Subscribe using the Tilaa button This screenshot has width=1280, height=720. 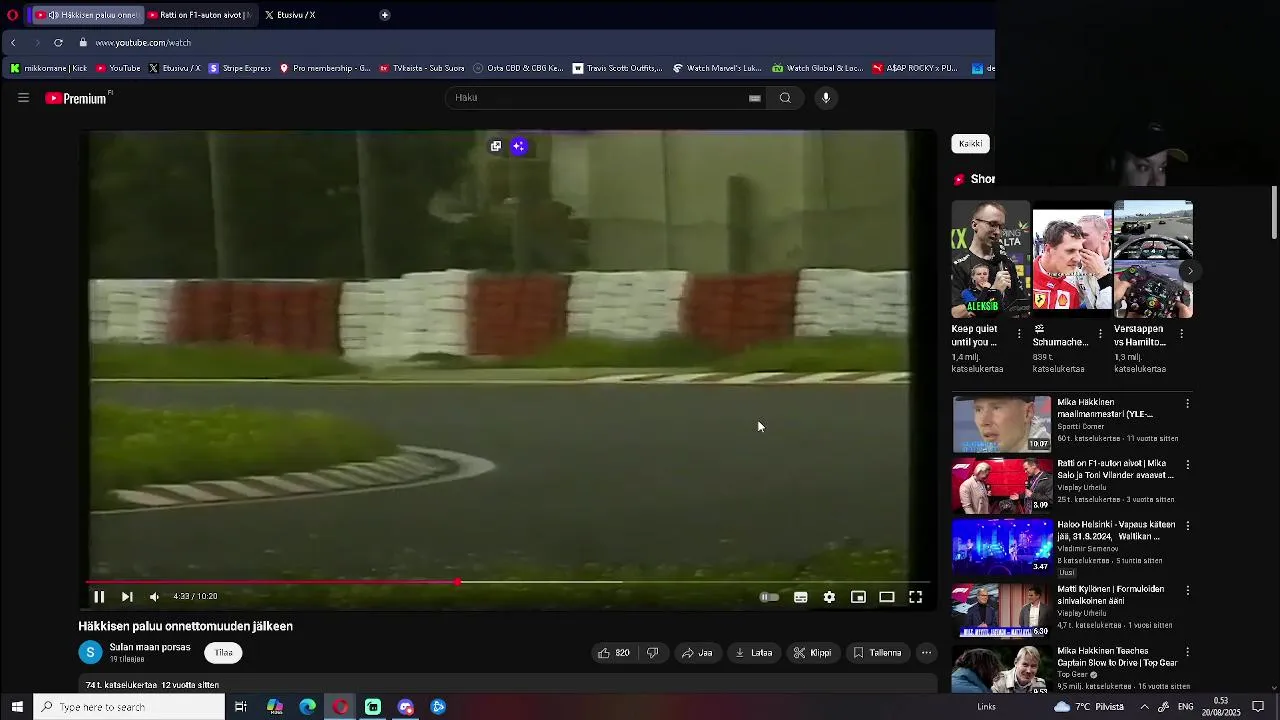[224, 653]
